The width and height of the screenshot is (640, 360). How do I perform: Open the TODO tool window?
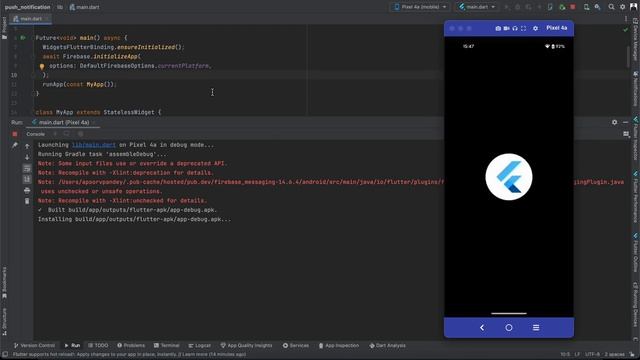tap(98, 345)
